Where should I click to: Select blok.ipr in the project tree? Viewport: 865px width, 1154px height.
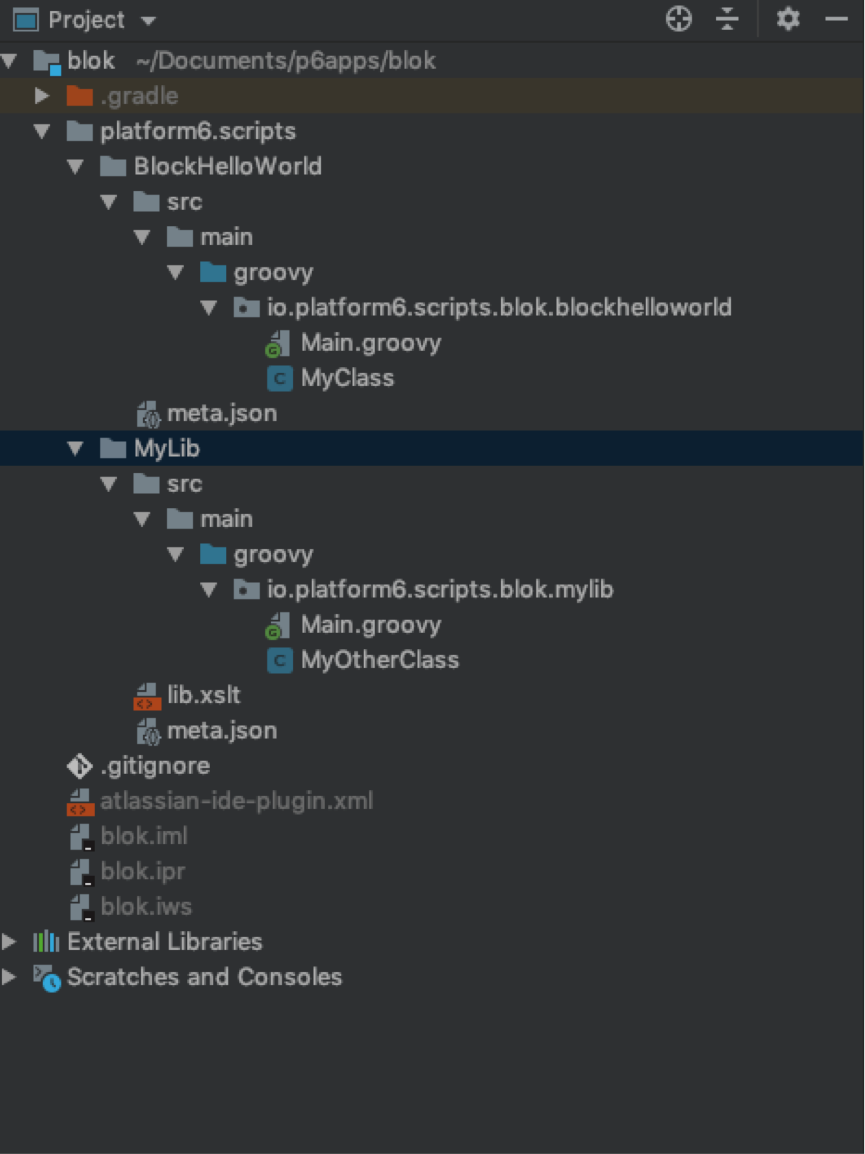pos(144,871)
